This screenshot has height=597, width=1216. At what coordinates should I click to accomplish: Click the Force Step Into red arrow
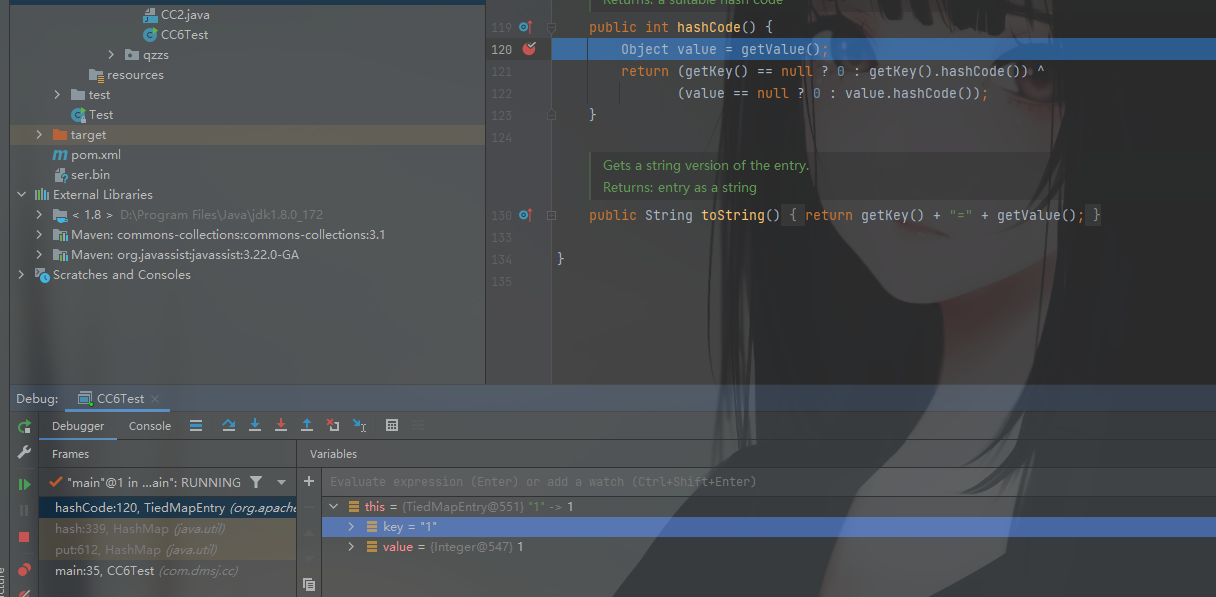point(281,425)
